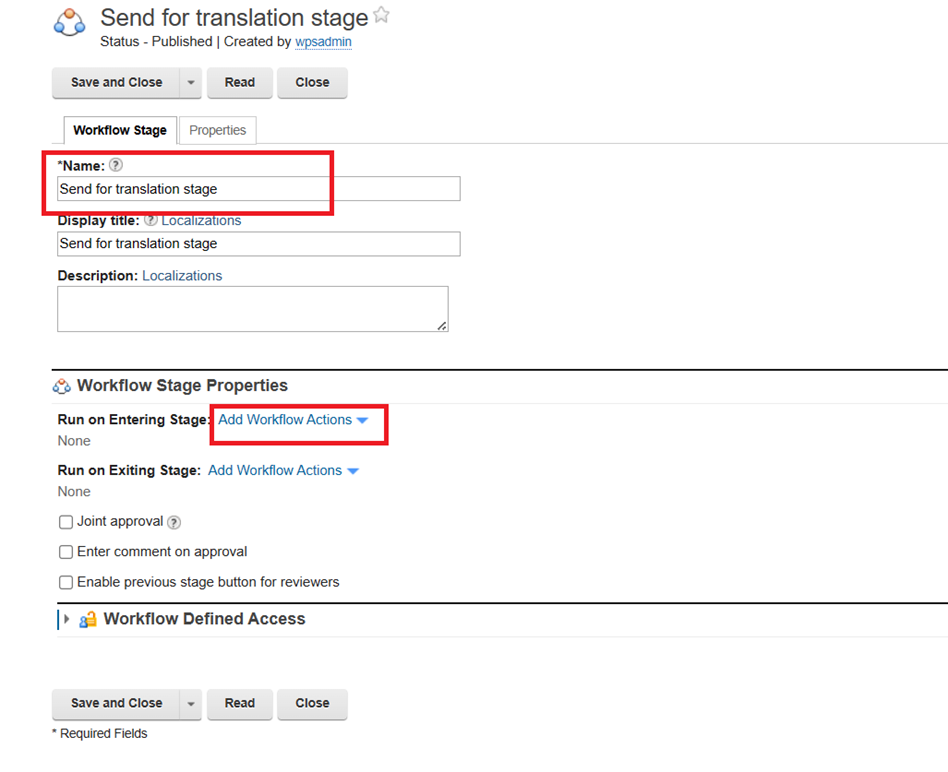Select the Workflow Stage tab

[x=119, y=130]
